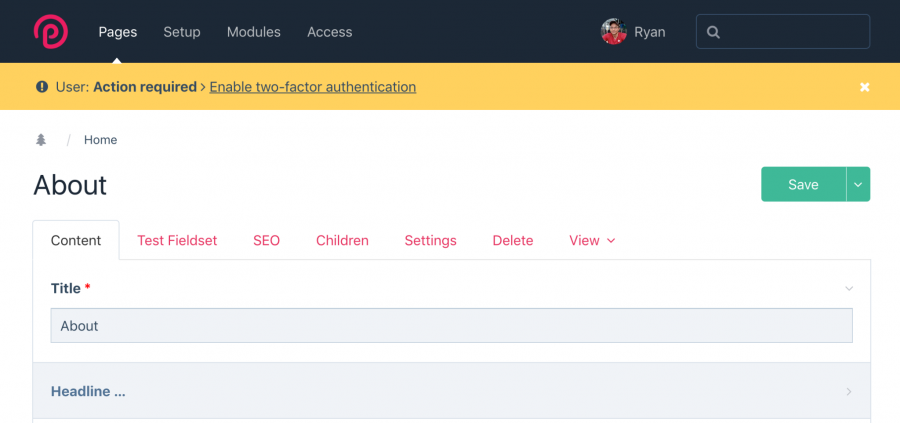900x423 pixels.
Task: Click the Save button
Action: 804,184
